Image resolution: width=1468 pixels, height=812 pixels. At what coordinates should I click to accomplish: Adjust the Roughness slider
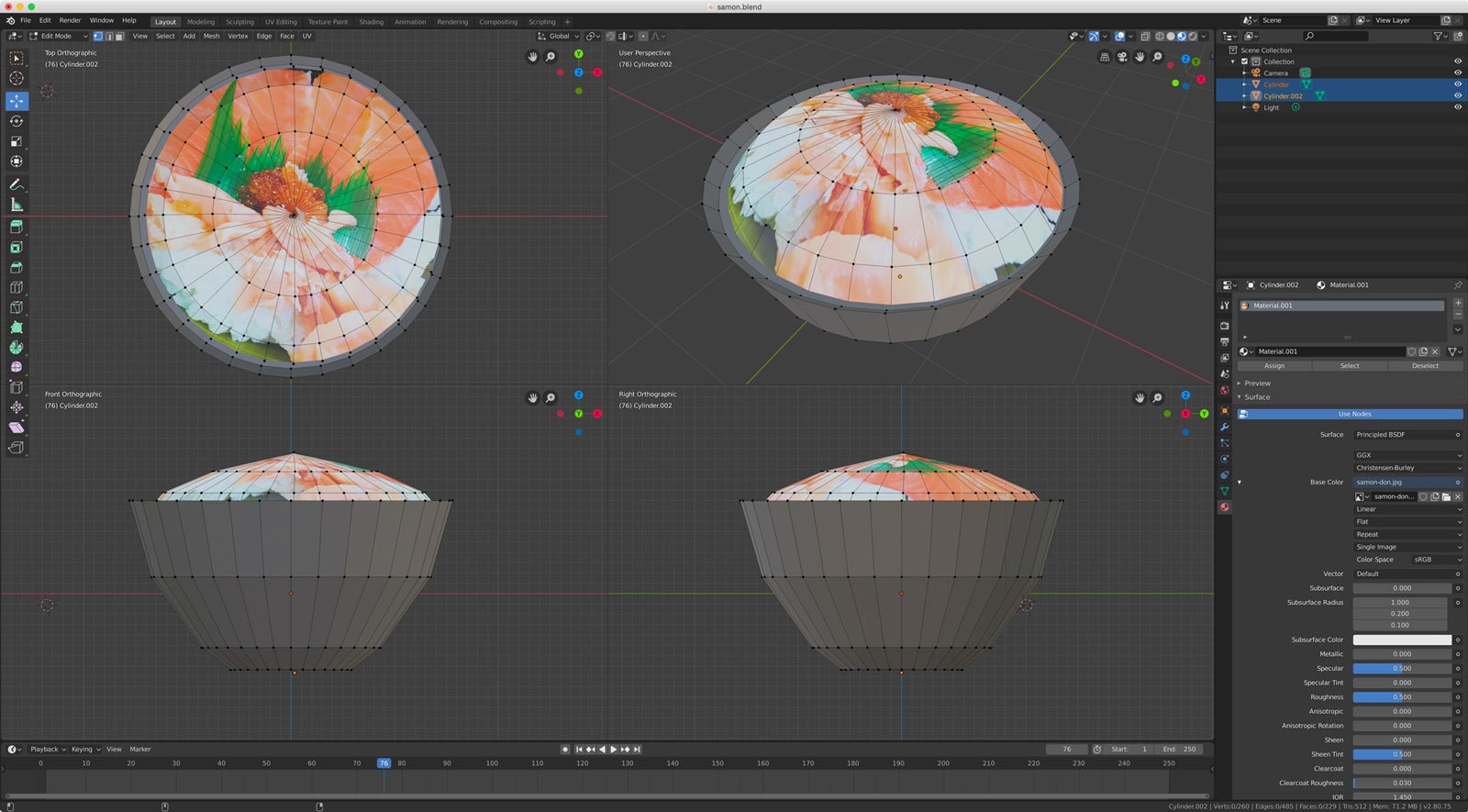click(x=1402, y=697)
